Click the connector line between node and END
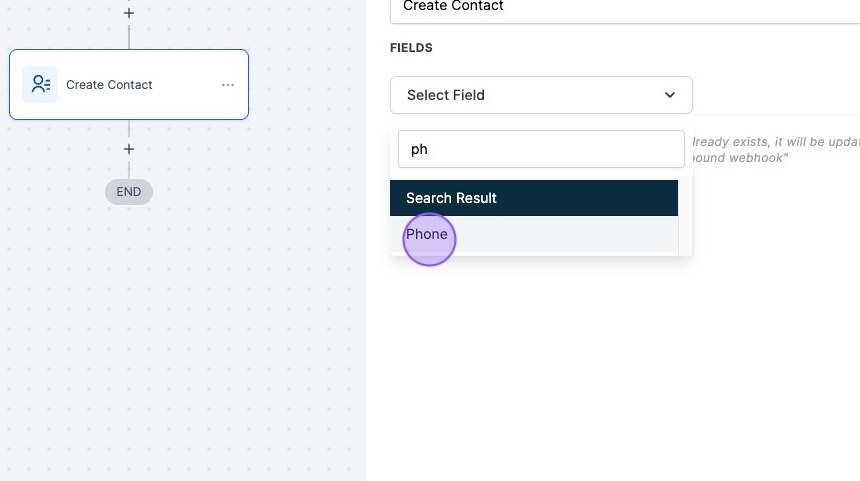860x481 pixels. coord(128,168)
